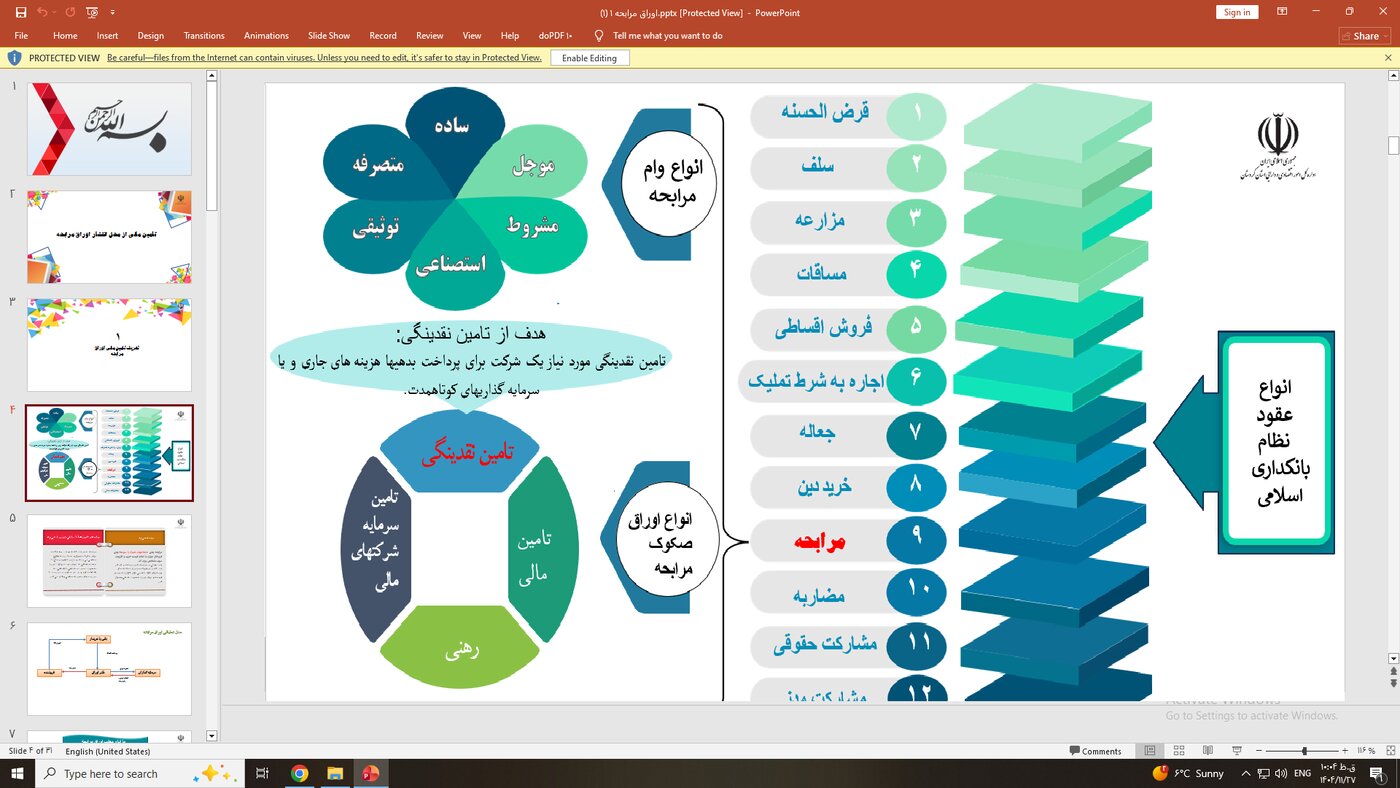Open Google Chrome from the taskbar
Image resolution: width=1400 pixels, height=788 pixels.
tap(299, 773)
